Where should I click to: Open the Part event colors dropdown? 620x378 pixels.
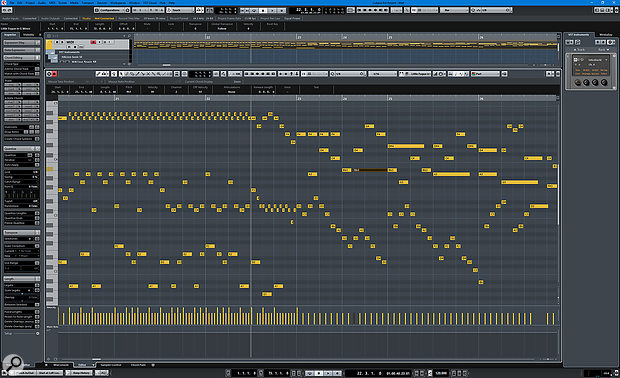(x=486, y=74)
